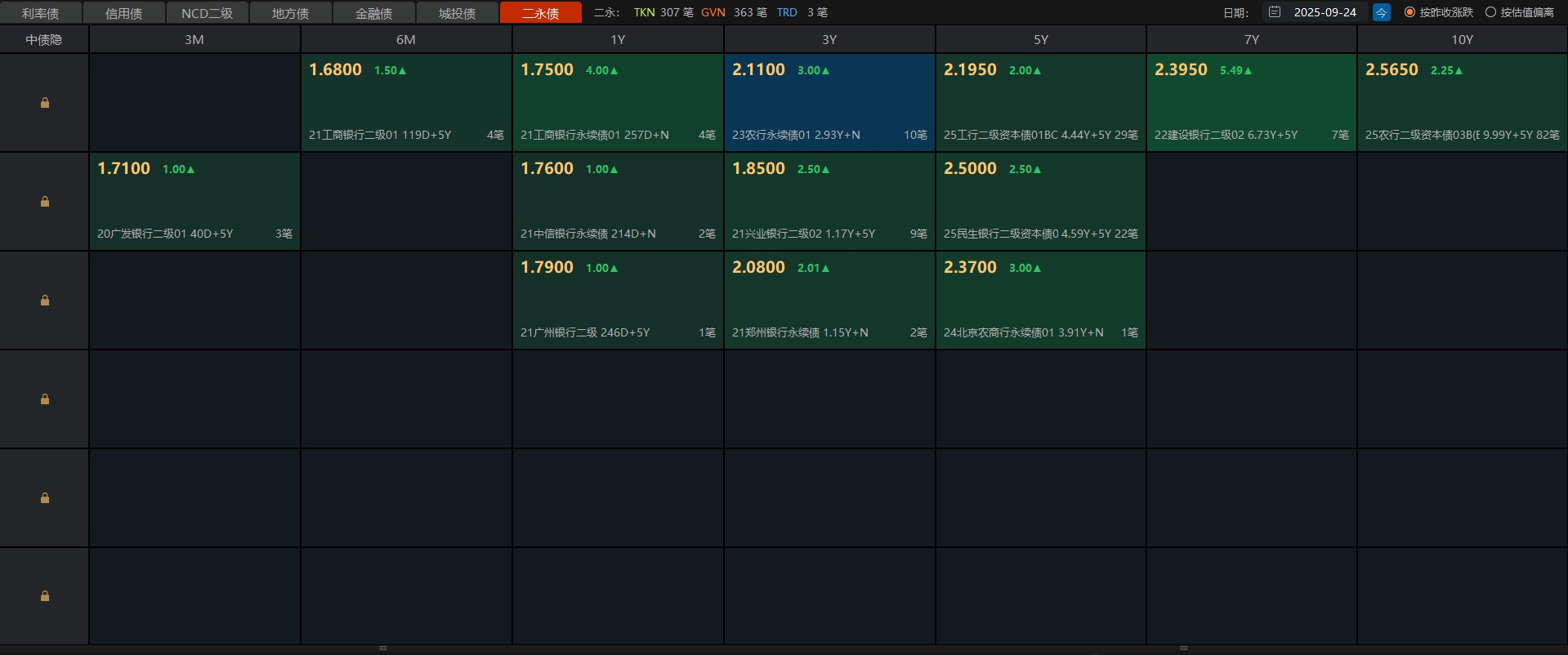Open the 21郑州银行永续债 quote cell
The width and height of the screenshot is (1568, 655).
[829, 301]
